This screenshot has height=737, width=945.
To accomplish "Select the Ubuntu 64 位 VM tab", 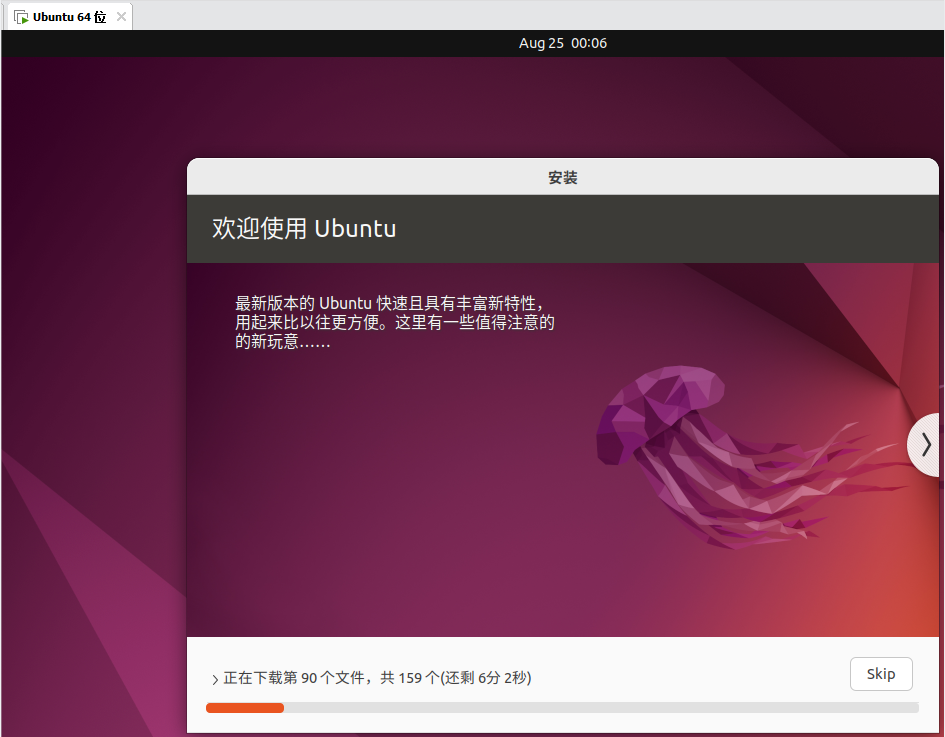I will click(69, 17).
